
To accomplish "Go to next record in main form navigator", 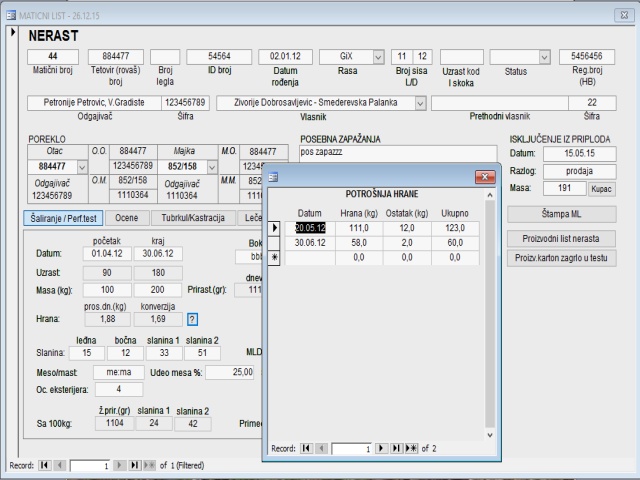I will [x=119, y=466].
